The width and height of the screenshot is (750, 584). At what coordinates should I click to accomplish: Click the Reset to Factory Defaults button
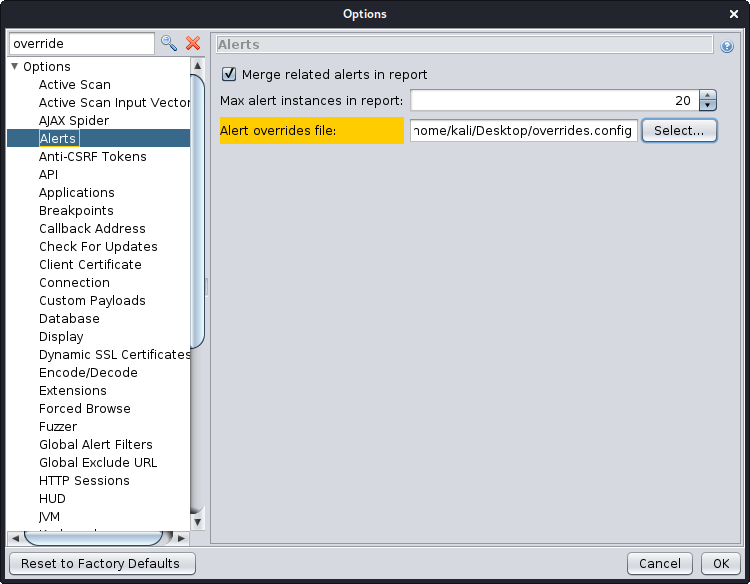click(102, 563)
